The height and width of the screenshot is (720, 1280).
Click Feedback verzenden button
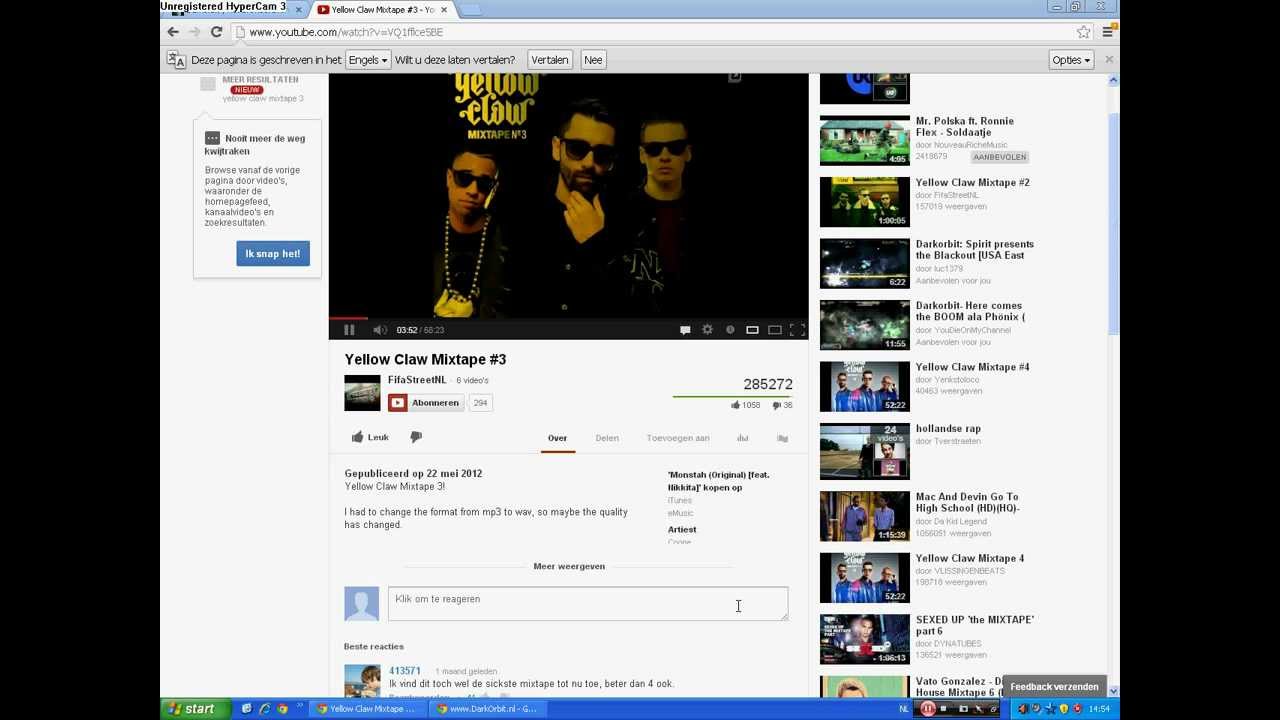[x=1054, y=687]
